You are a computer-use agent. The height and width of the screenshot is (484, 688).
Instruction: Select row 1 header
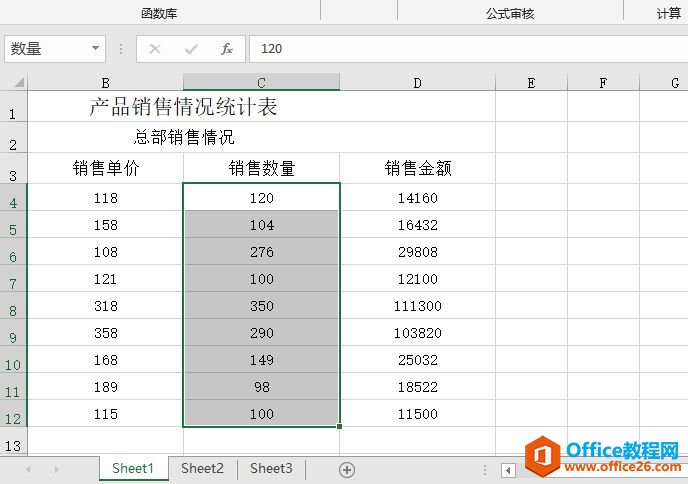13,107
